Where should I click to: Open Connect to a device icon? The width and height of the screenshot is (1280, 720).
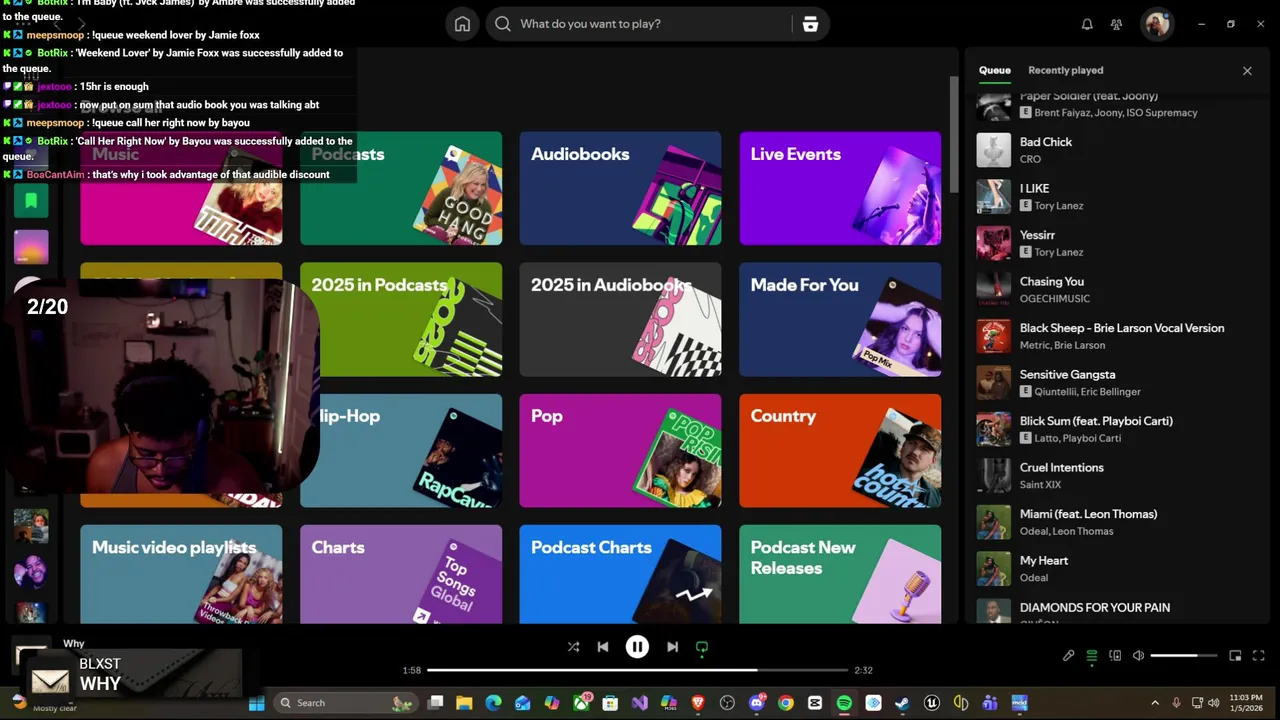coord(1115,656)
